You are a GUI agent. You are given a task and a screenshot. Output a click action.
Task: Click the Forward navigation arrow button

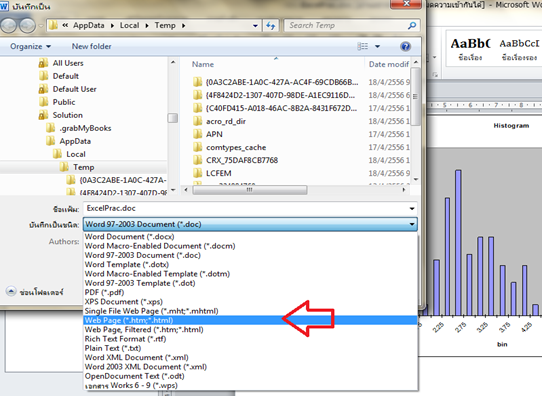pyautogui.click(x=27, y=25)
